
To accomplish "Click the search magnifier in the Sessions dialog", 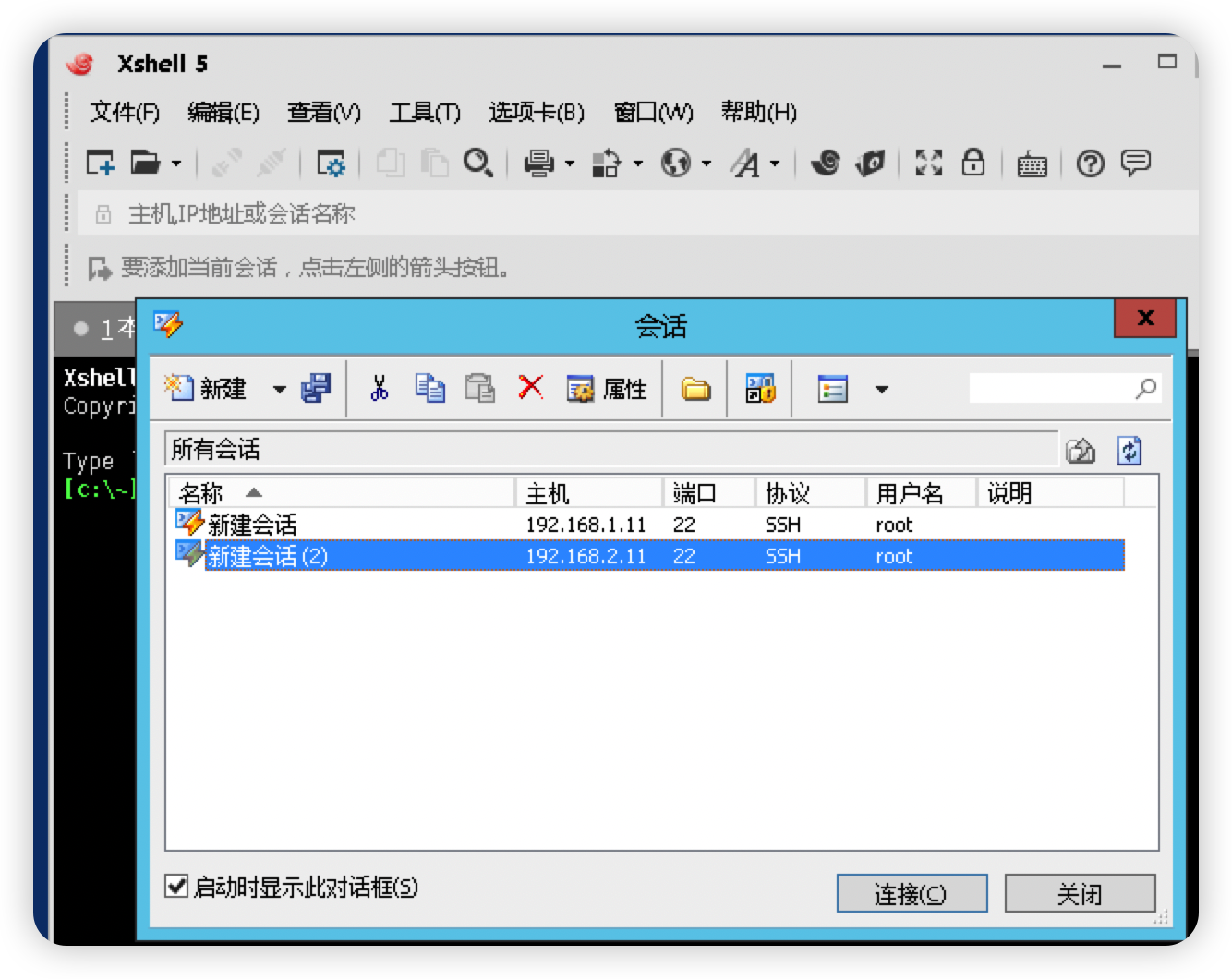I will pos(1146,388).
